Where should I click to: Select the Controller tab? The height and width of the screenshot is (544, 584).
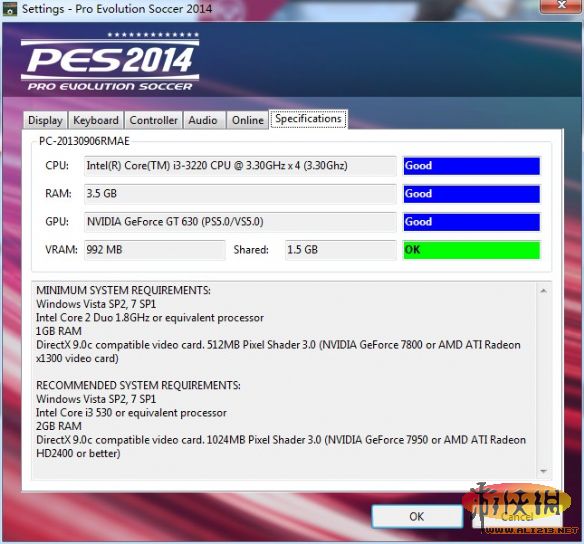pos(153,120)
